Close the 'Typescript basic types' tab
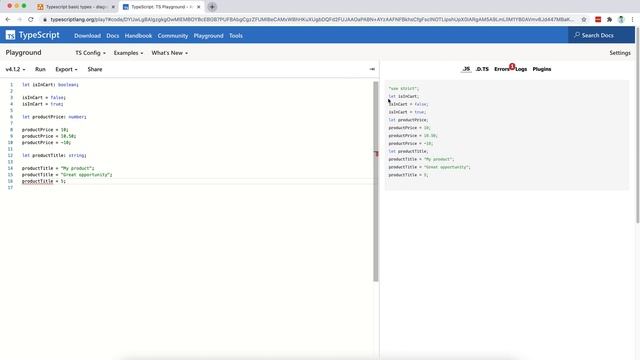Screen dimensions: 640x360 tap(113, 7)
